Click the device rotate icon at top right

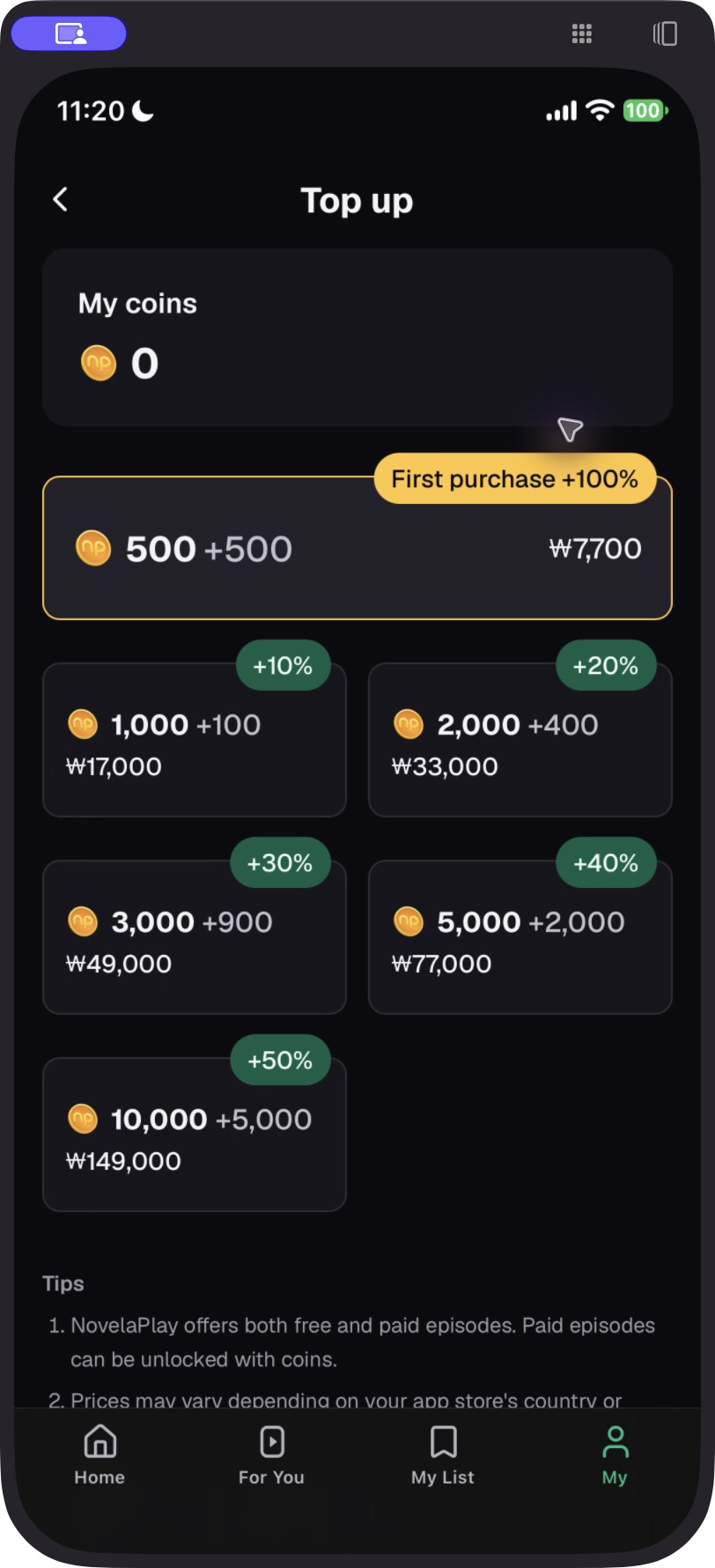click(666, 34)
